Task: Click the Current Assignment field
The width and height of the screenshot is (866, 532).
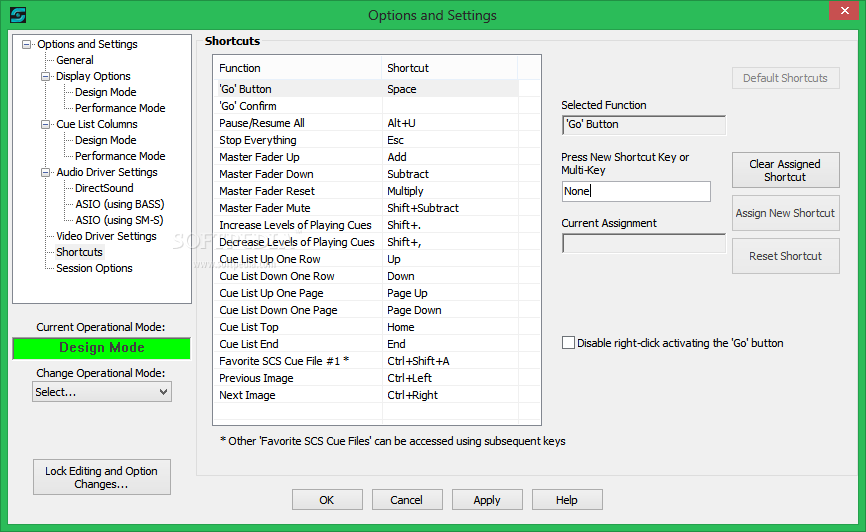Action: (643, 243)
